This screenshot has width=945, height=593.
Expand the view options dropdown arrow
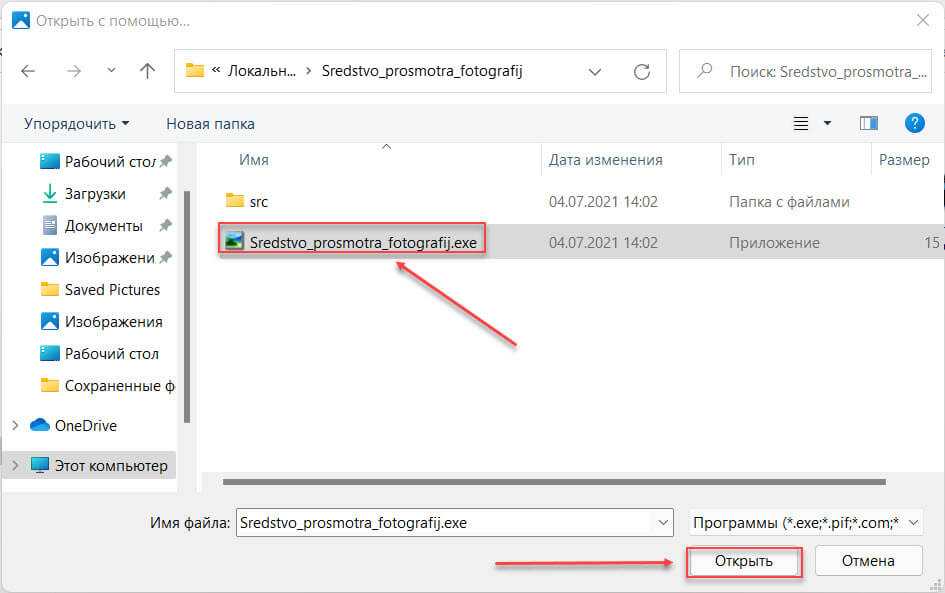[x=827, y=123]
